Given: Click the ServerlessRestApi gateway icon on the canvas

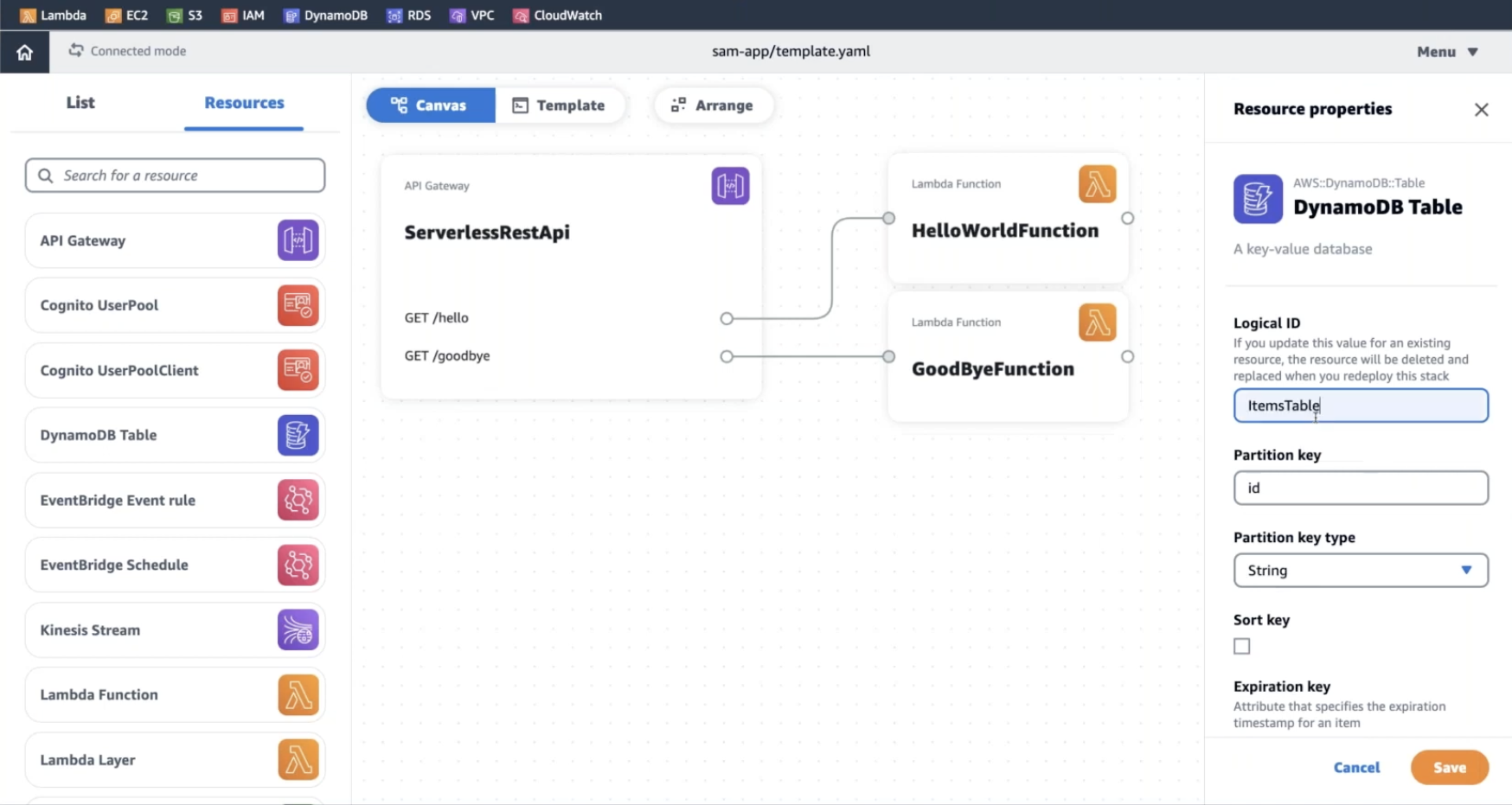Looking at the screenshot, I should (x=730, y=186).
